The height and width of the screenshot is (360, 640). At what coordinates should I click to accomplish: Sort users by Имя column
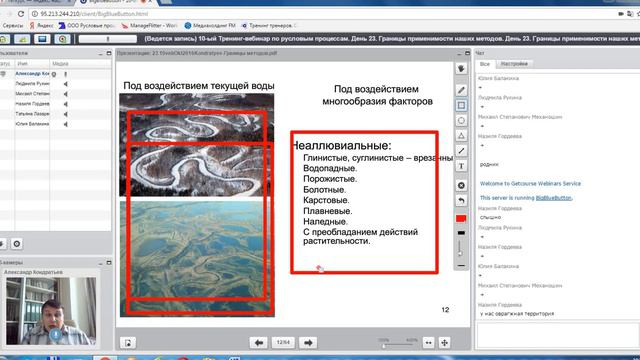point(32,64)
